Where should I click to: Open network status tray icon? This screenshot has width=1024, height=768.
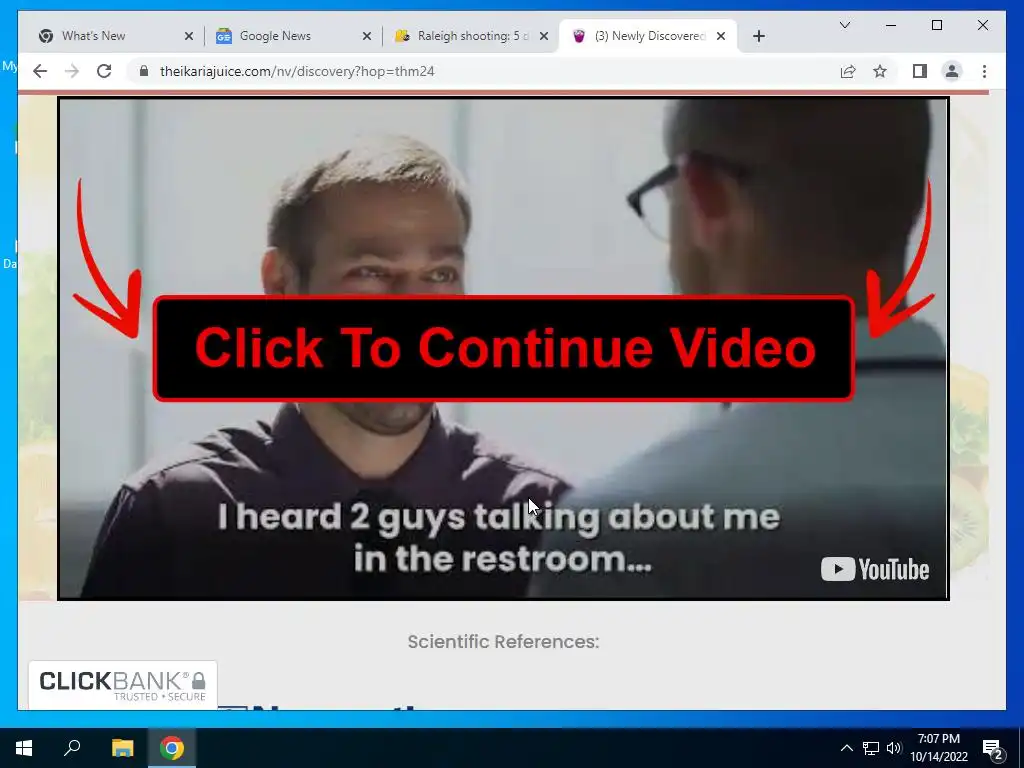click(x=871, y=748)
